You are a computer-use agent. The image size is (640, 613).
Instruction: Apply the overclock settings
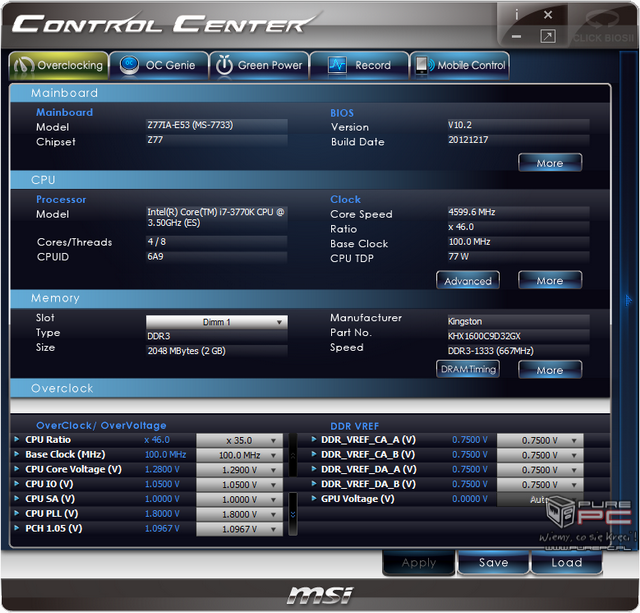point(419,563)
